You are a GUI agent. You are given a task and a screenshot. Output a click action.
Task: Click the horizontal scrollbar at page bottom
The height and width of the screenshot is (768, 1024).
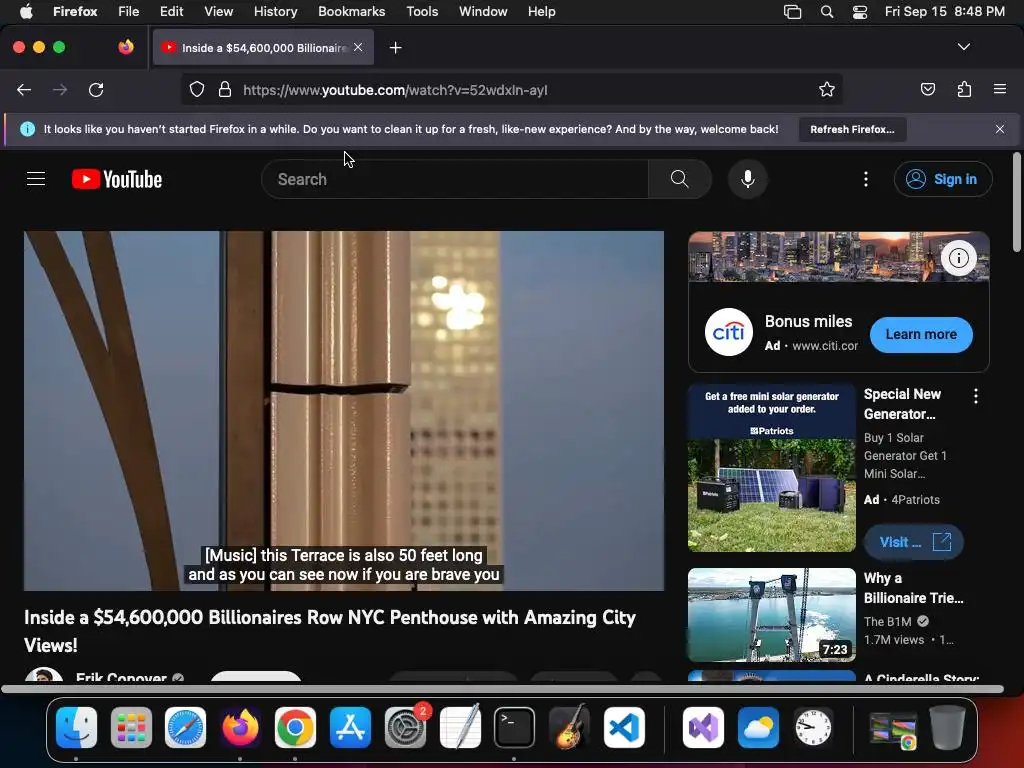[502, 689]
